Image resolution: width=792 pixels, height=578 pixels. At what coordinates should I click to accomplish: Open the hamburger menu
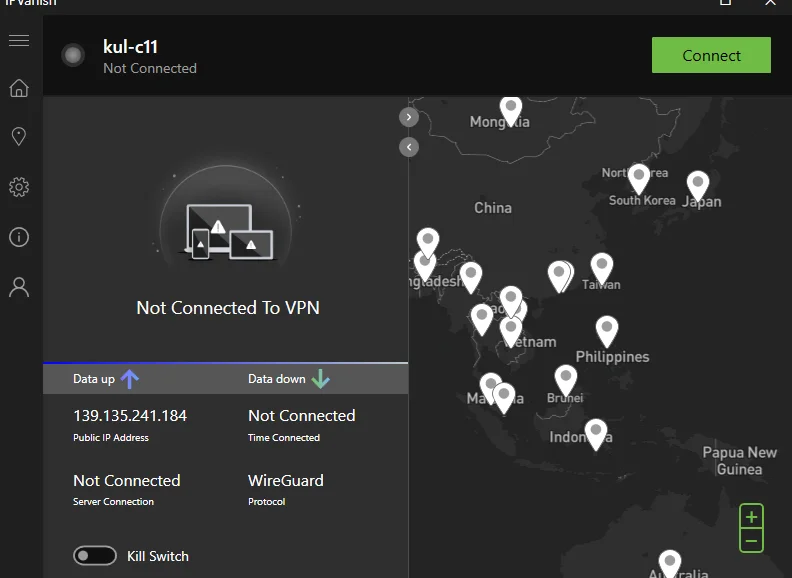(x=19, y=40)
